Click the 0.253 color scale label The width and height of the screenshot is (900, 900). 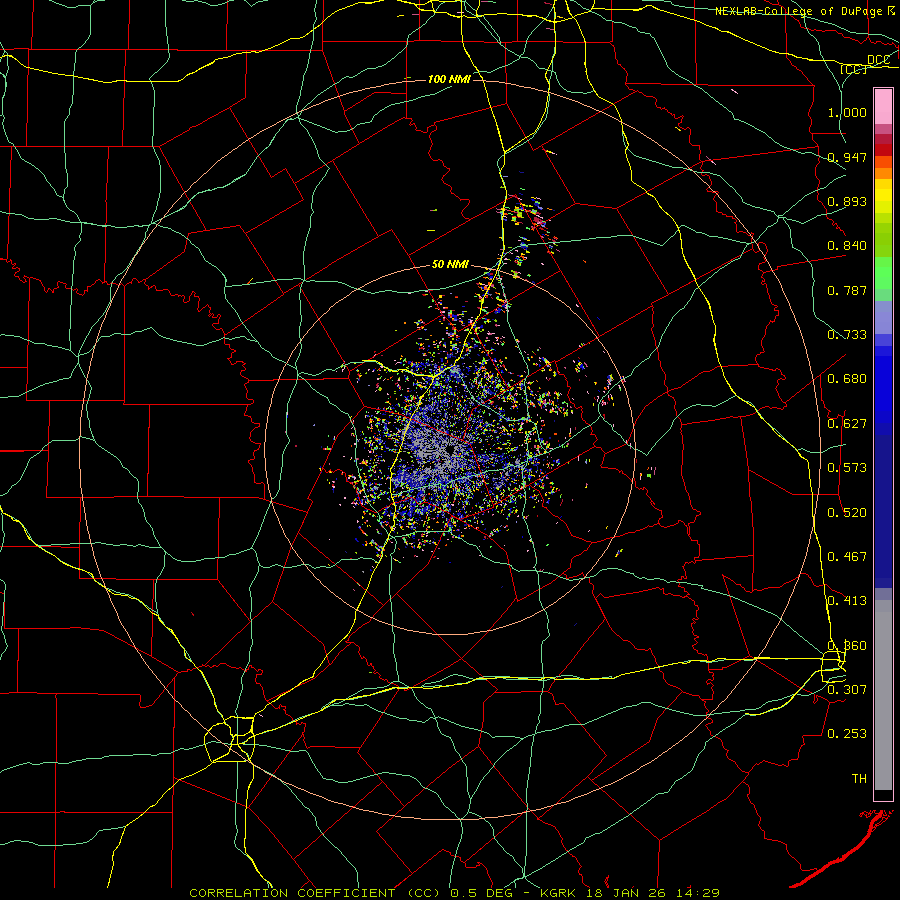847,734
